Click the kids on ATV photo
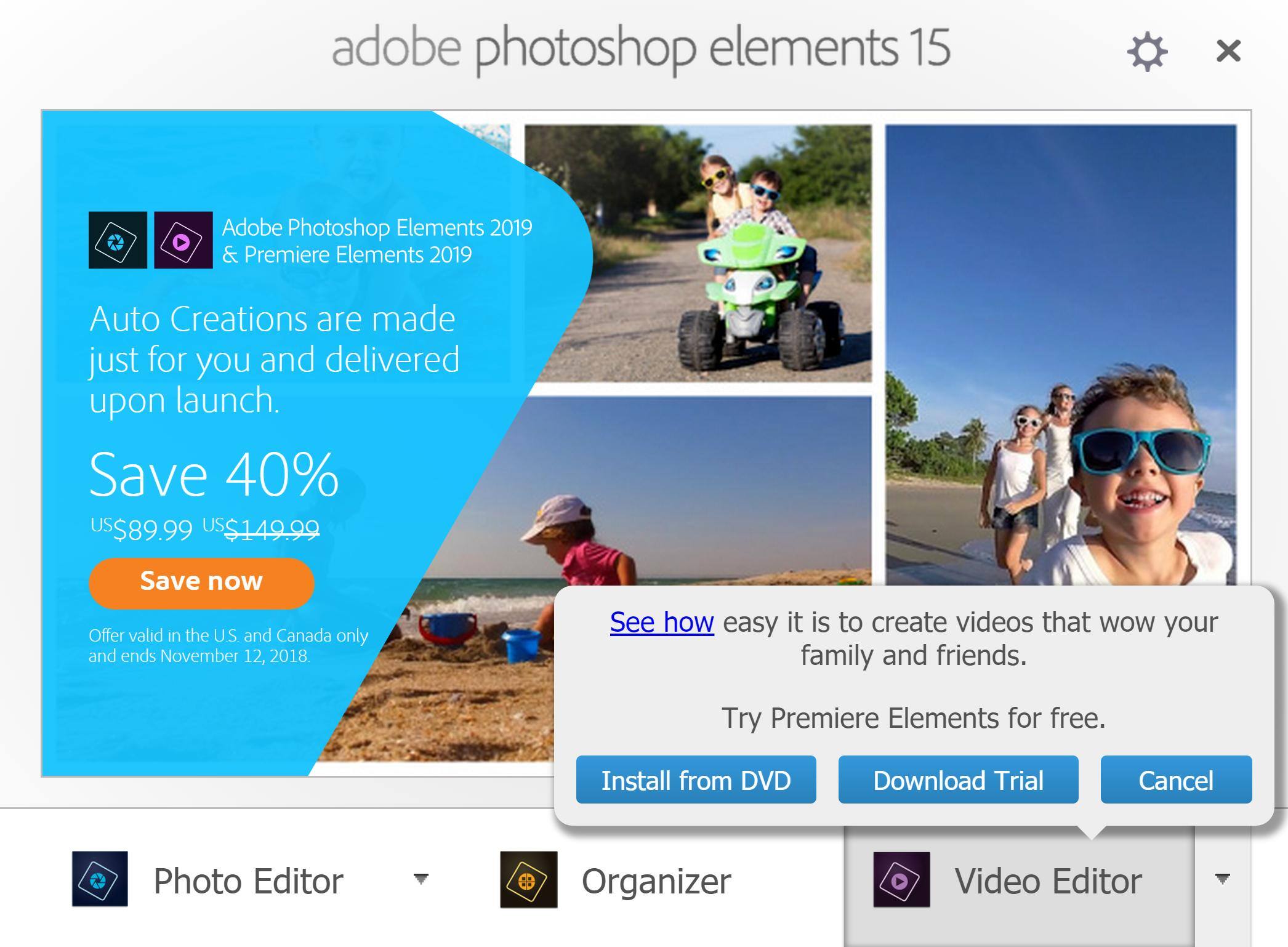 pos(698,253)
